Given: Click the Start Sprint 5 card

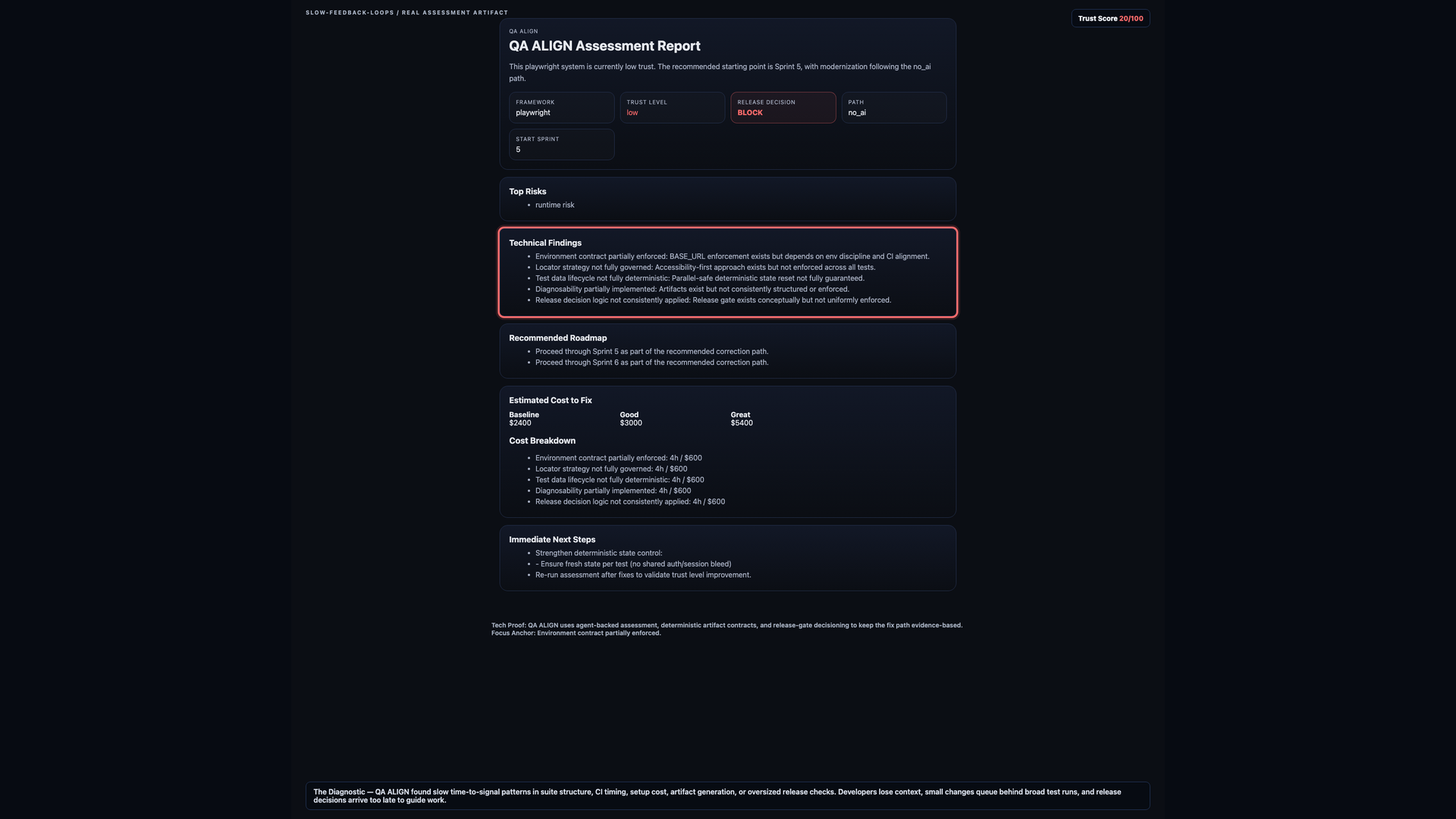Looking at the screenshot, I should pos(561,144).
